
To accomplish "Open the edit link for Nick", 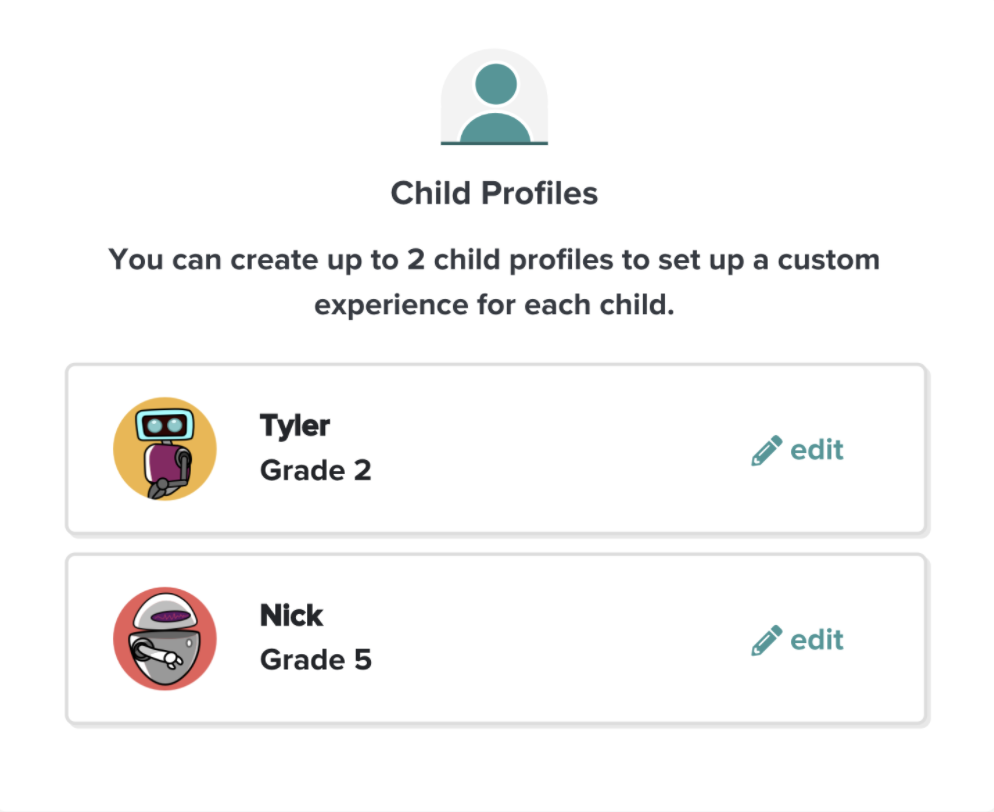I will 797,640.
